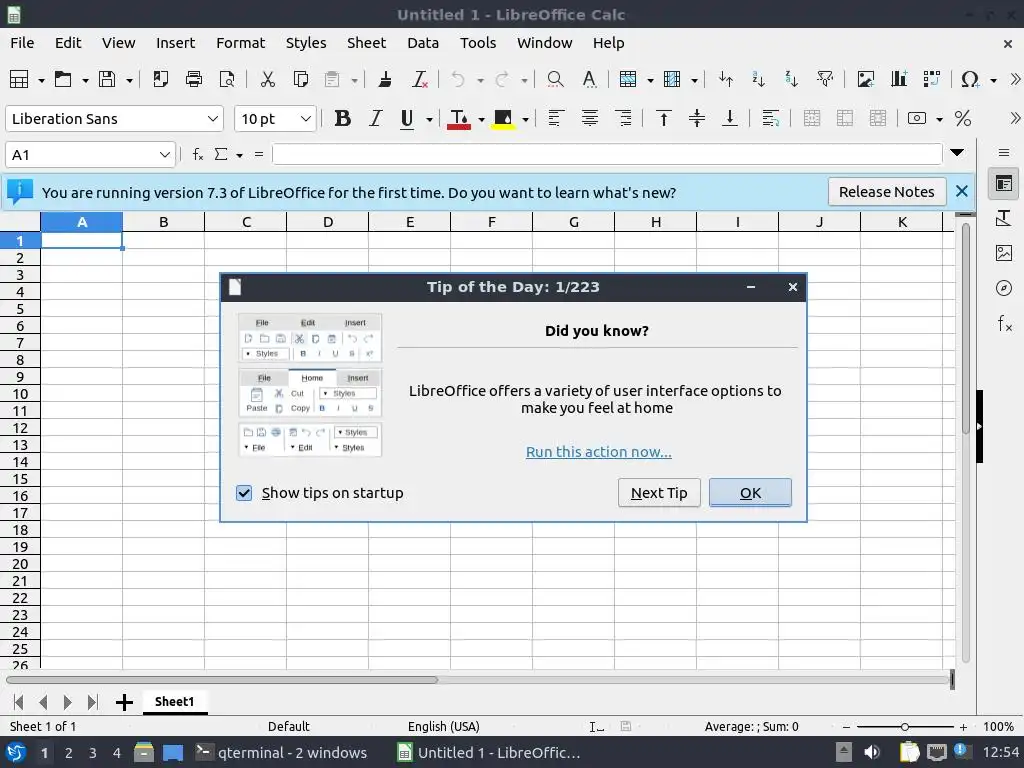Click the Next Tip button
The height and width of the screenshot is (768, 1024).
coord(659,493)
